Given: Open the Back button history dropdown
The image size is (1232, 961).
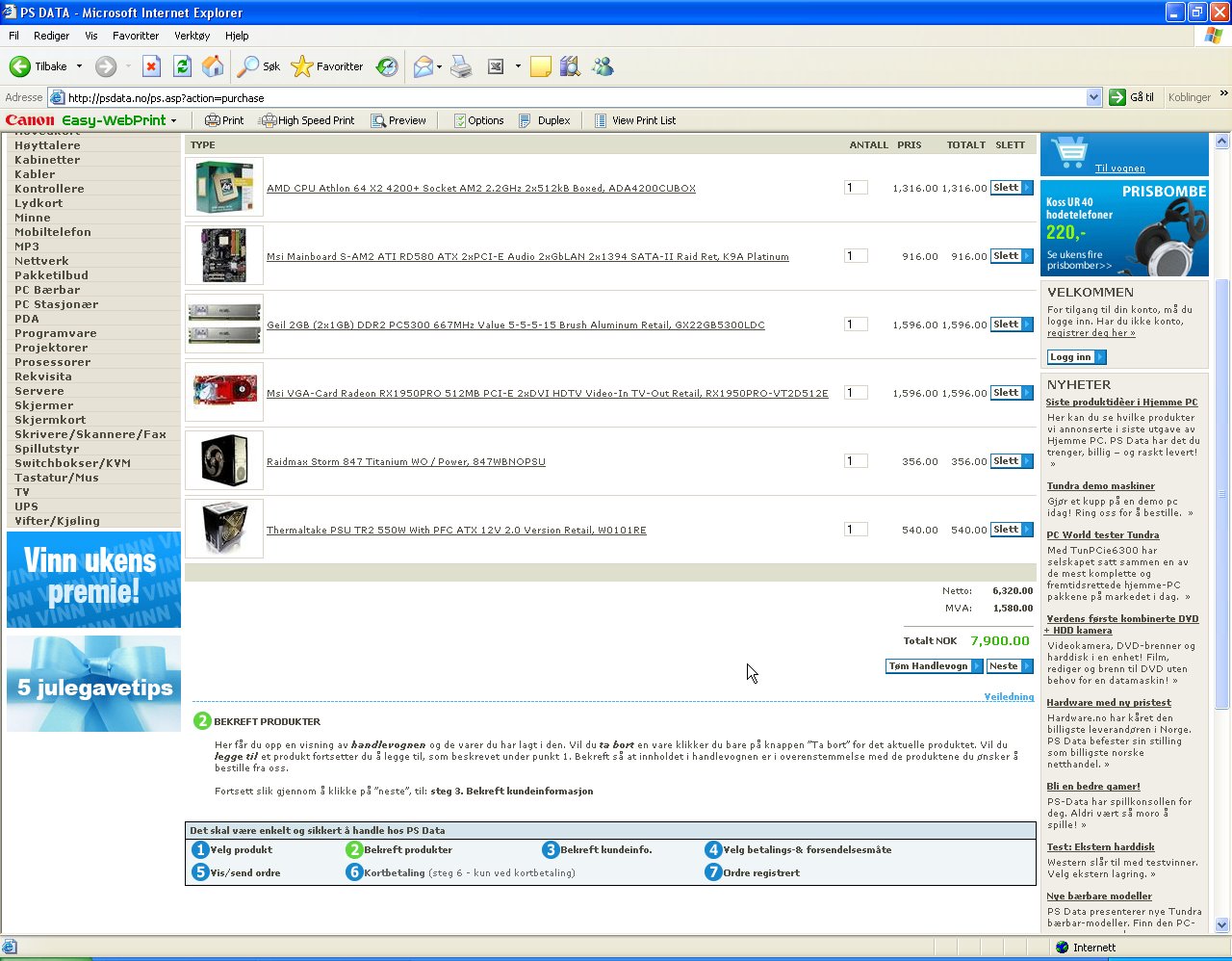Looking at the screenshot, I should 79,66.
